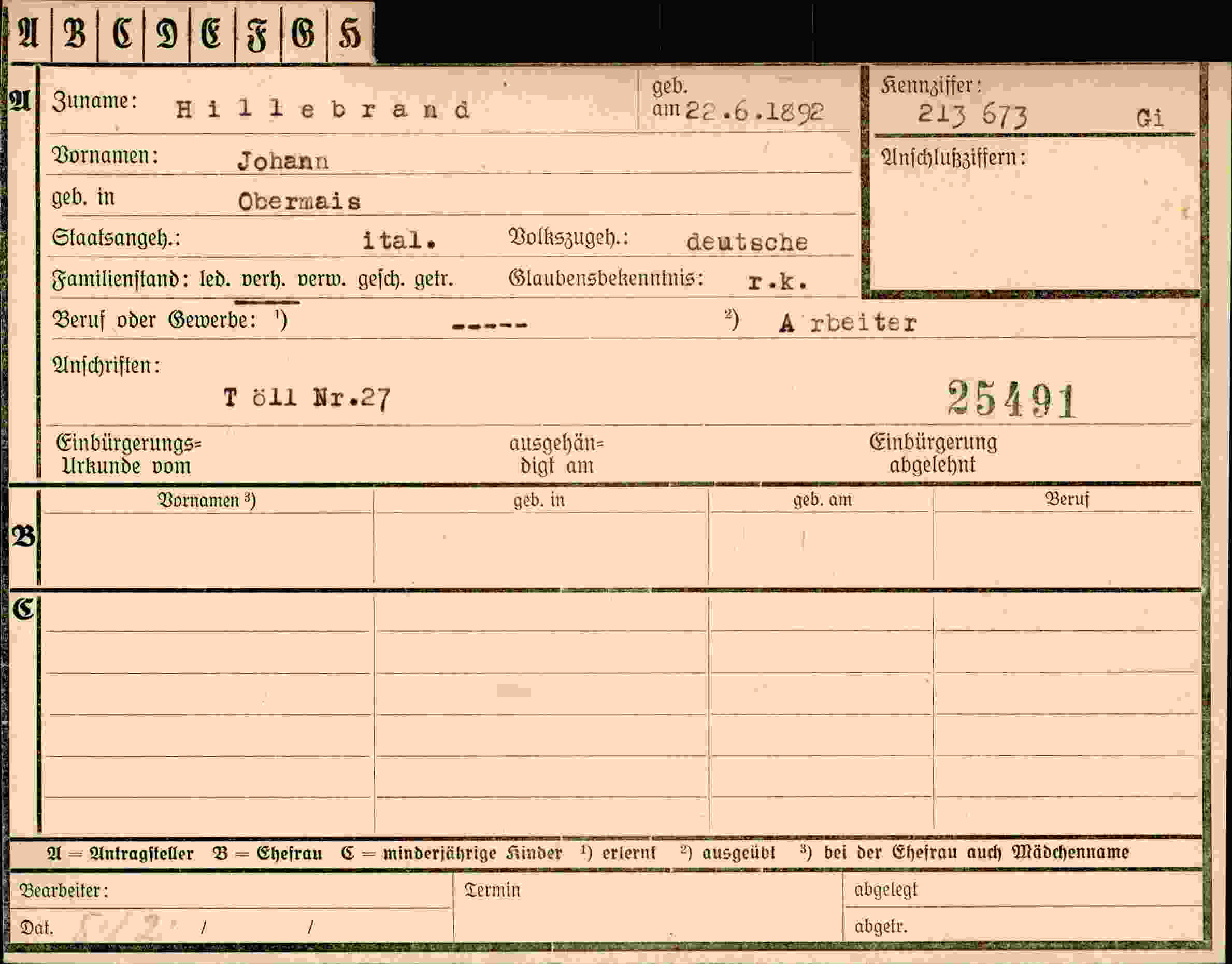
Task: Select index tab letter G
Action: pyautogui.click(x=304, y=33)
